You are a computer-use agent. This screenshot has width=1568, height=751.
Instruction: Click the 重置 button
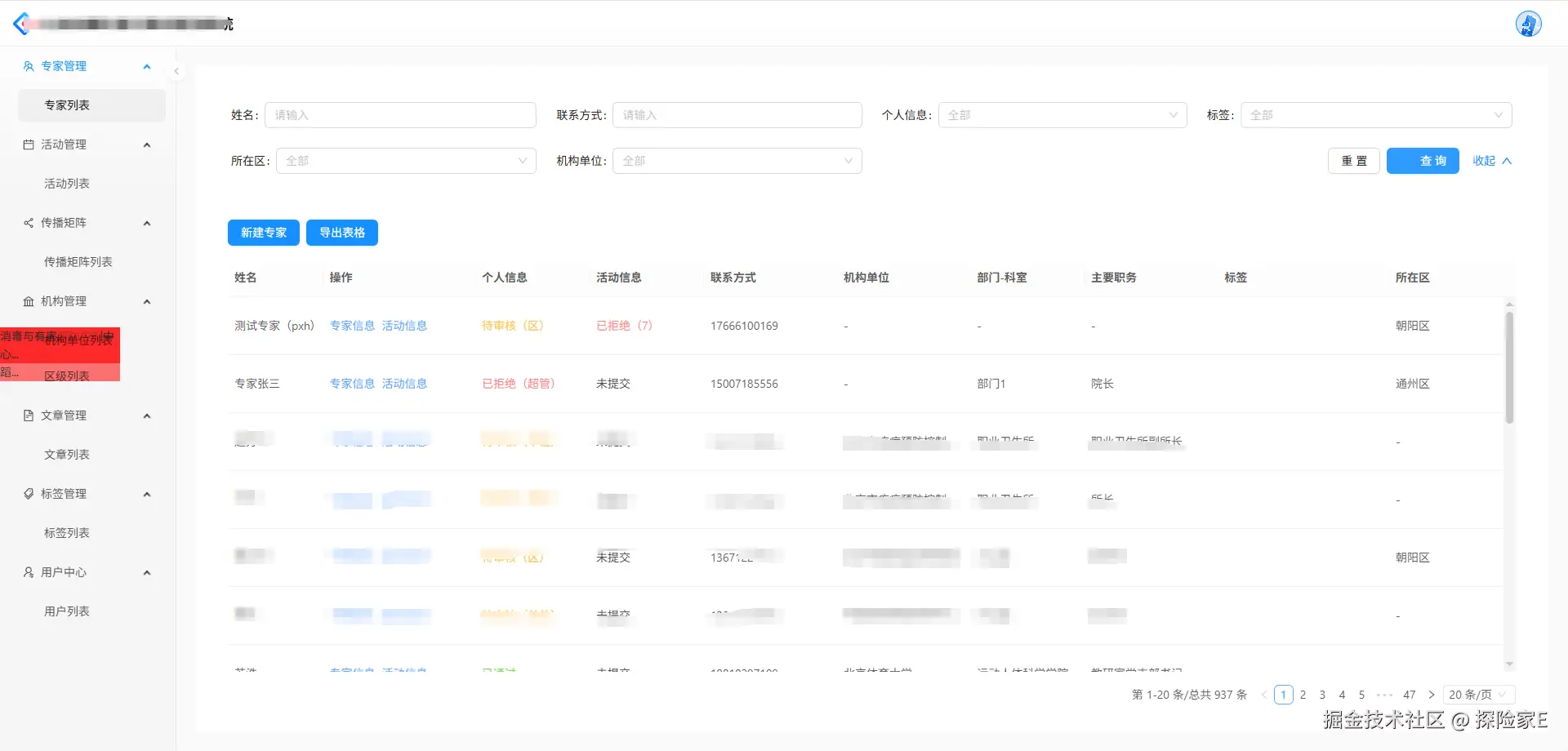point(1354,161)
